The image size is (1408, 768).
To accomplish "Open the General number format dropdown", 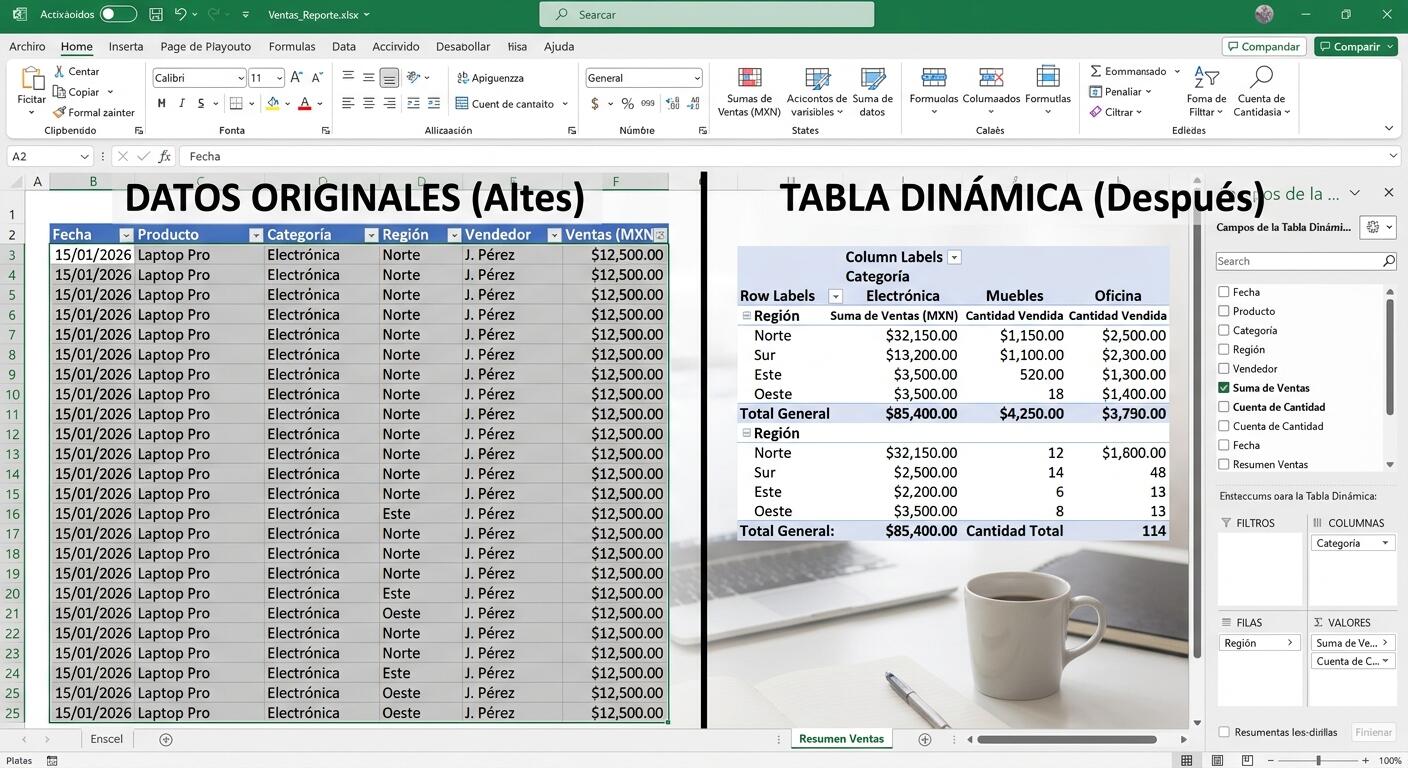I will coord(696,78).
